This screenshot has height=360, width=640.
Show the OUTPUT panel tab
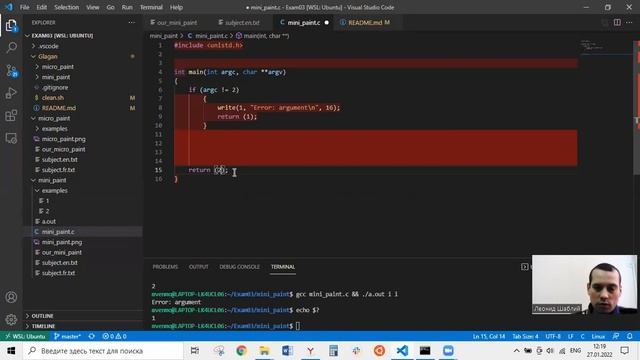pos(198,267)
